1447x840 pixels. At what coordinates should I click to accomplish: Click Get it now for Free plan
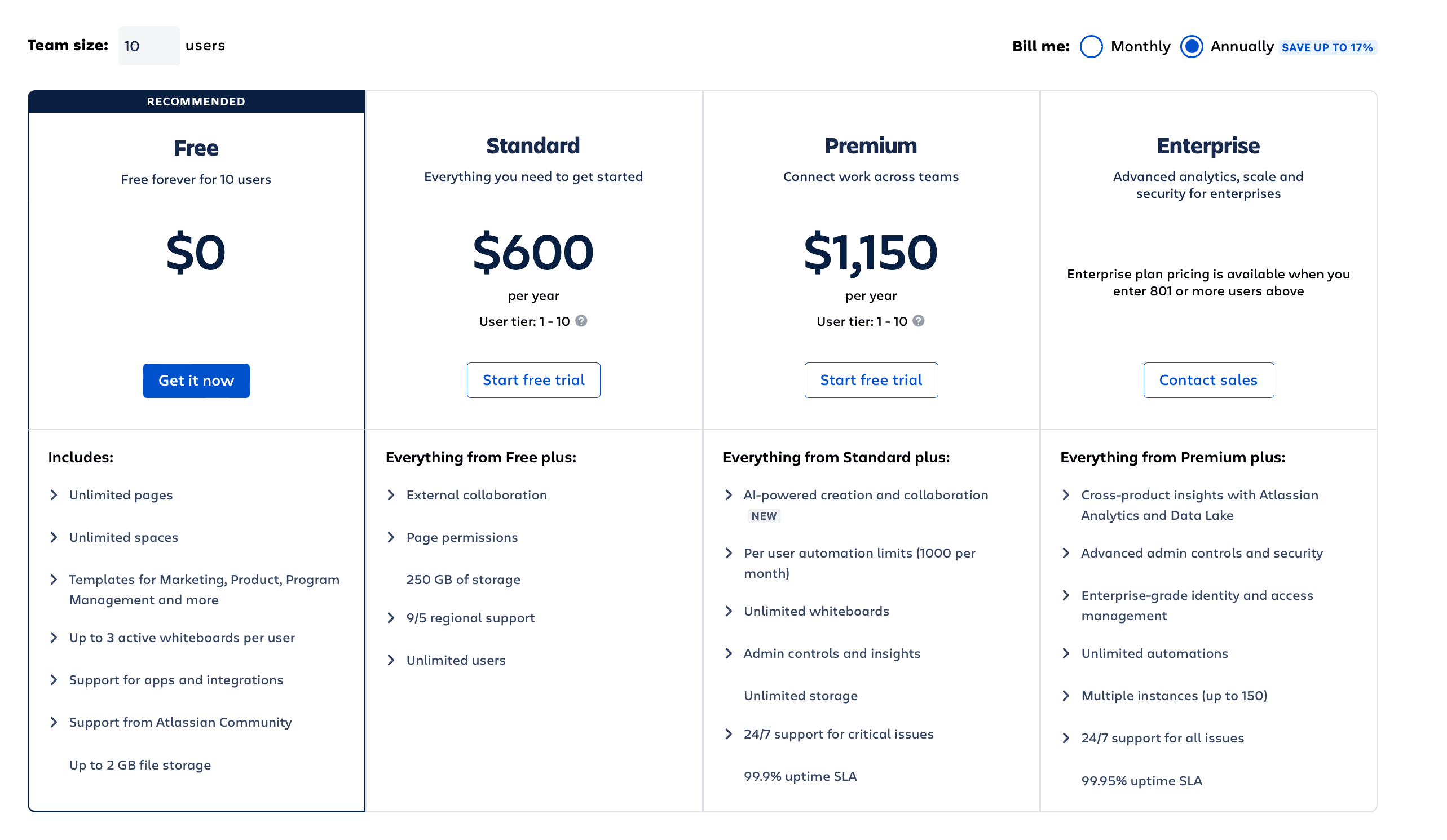click(196, 381)
